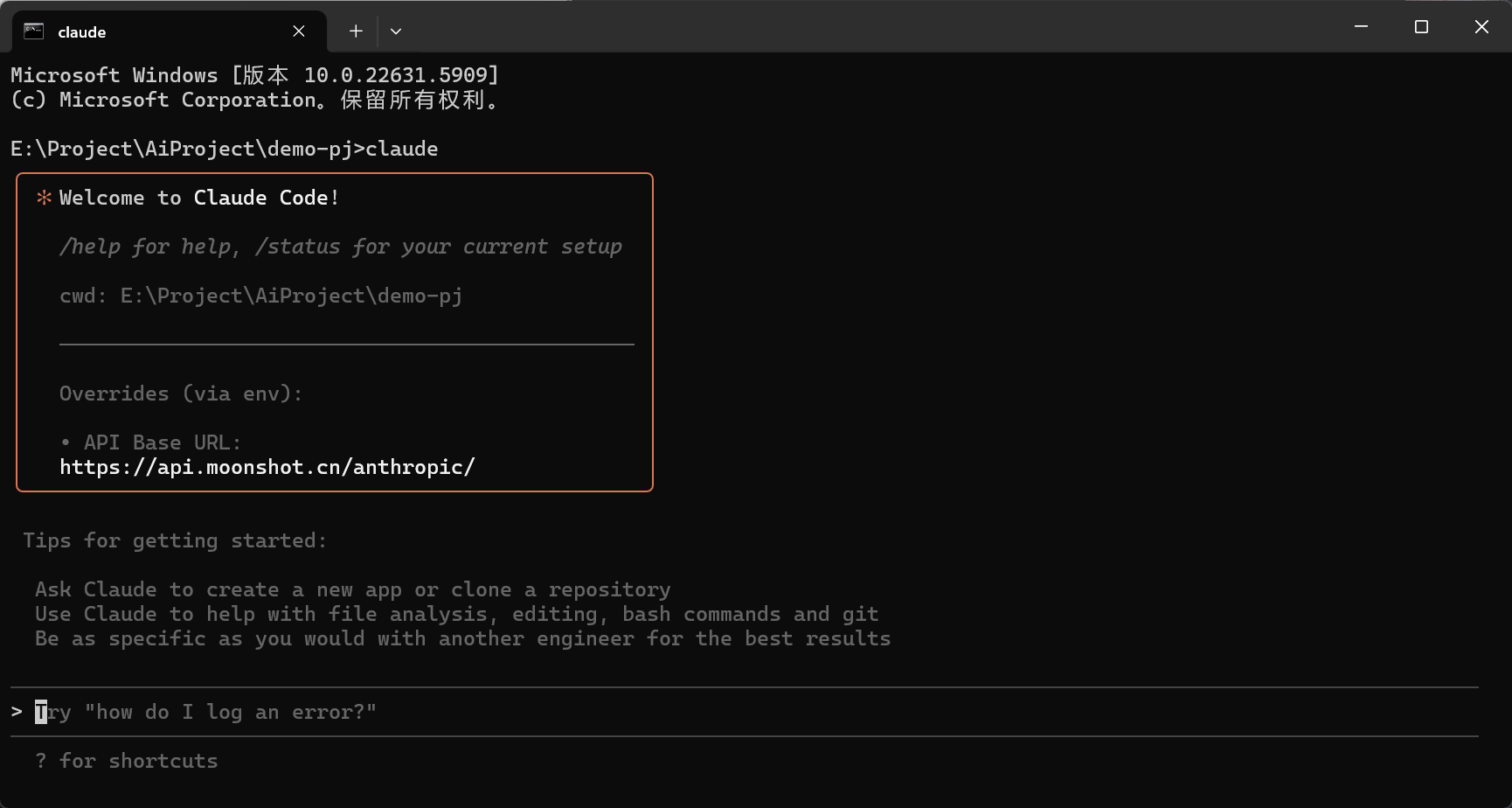Close the claude tab

click(x=299, y=31)
